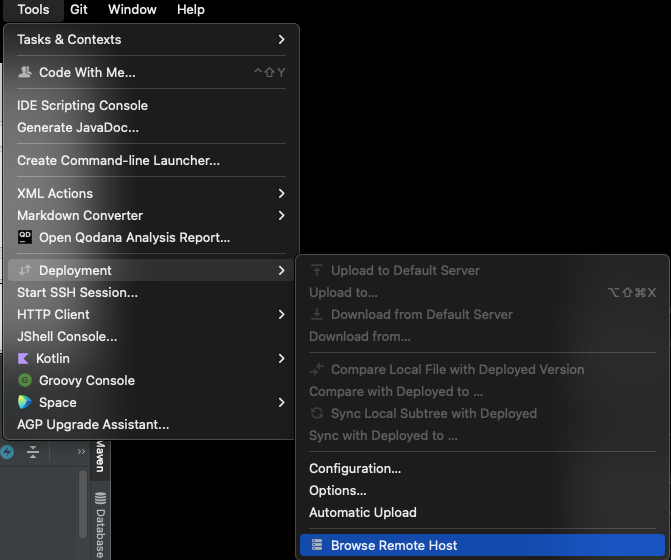Click the Qodana QD icon
Viewport: 671px width, 560px height.
(x=25, y=237)
